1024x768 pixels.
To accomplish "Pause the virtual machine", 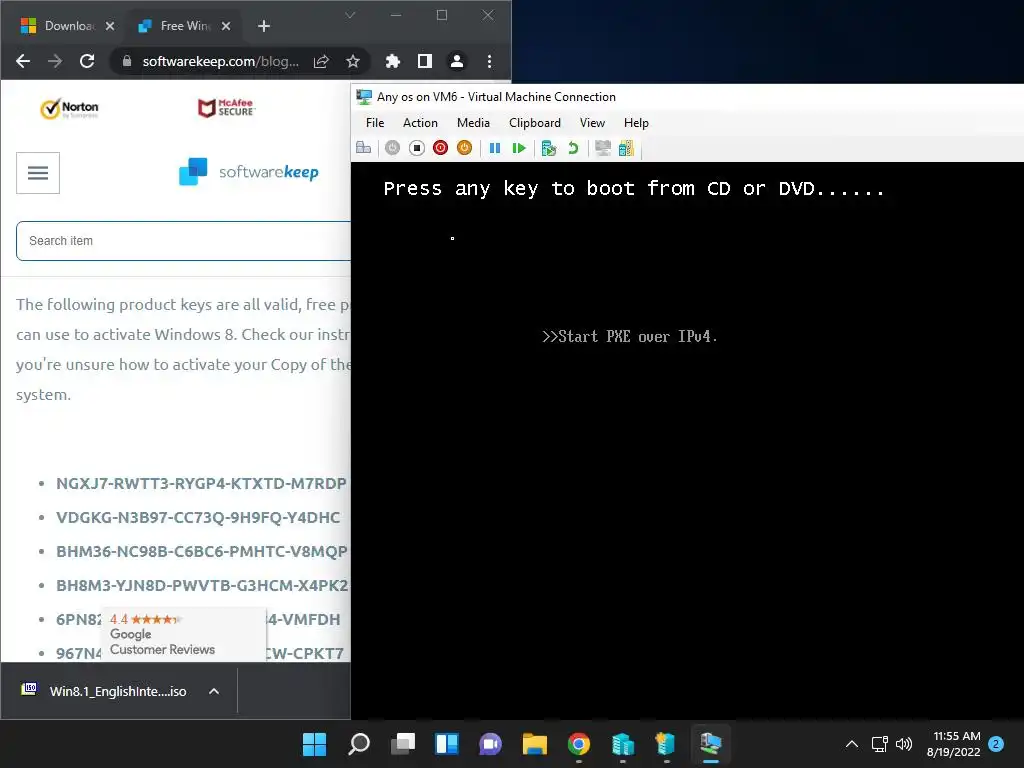I will [x=495, y=148].
